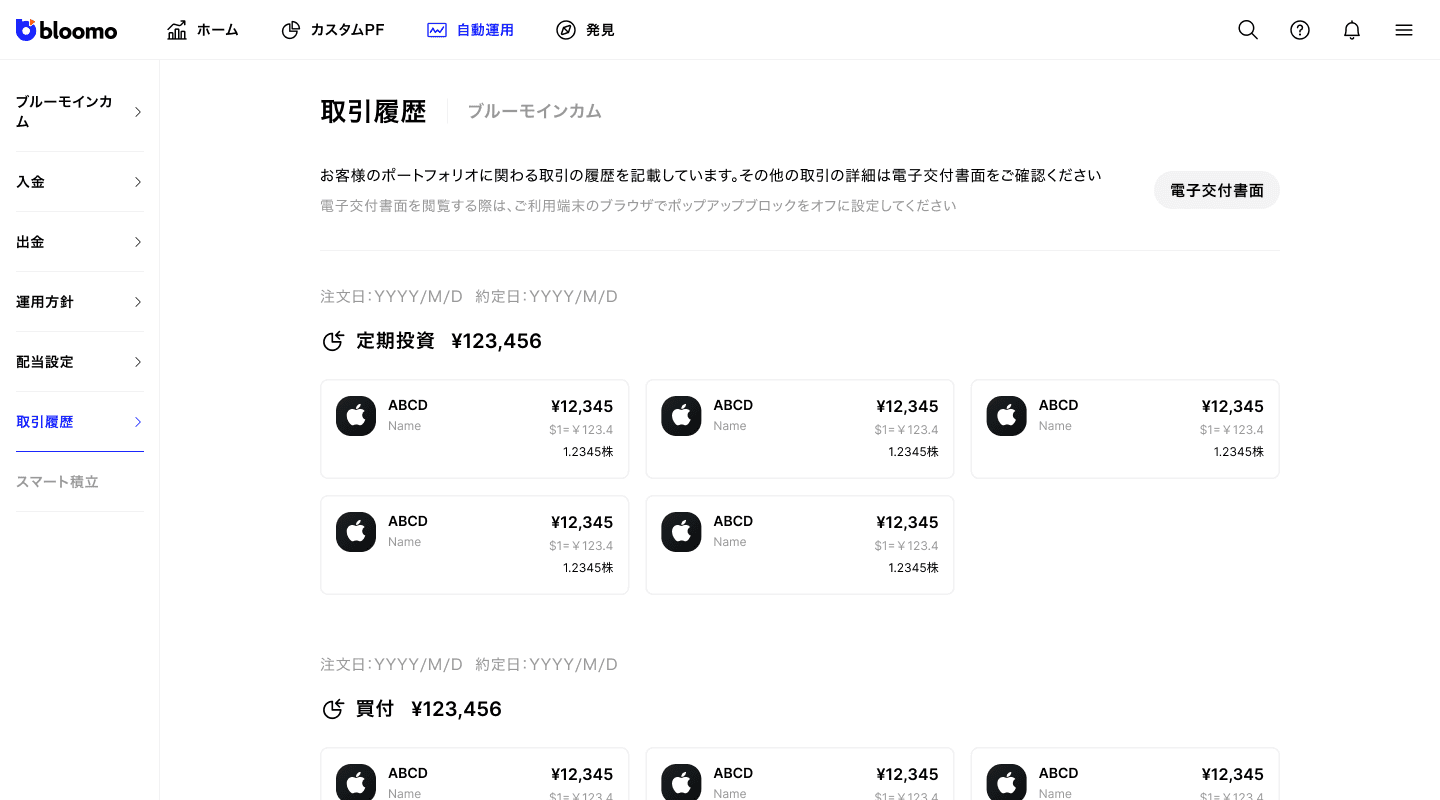
Task: Select スマート積立 in sidebar
Action: pos(80,482)
